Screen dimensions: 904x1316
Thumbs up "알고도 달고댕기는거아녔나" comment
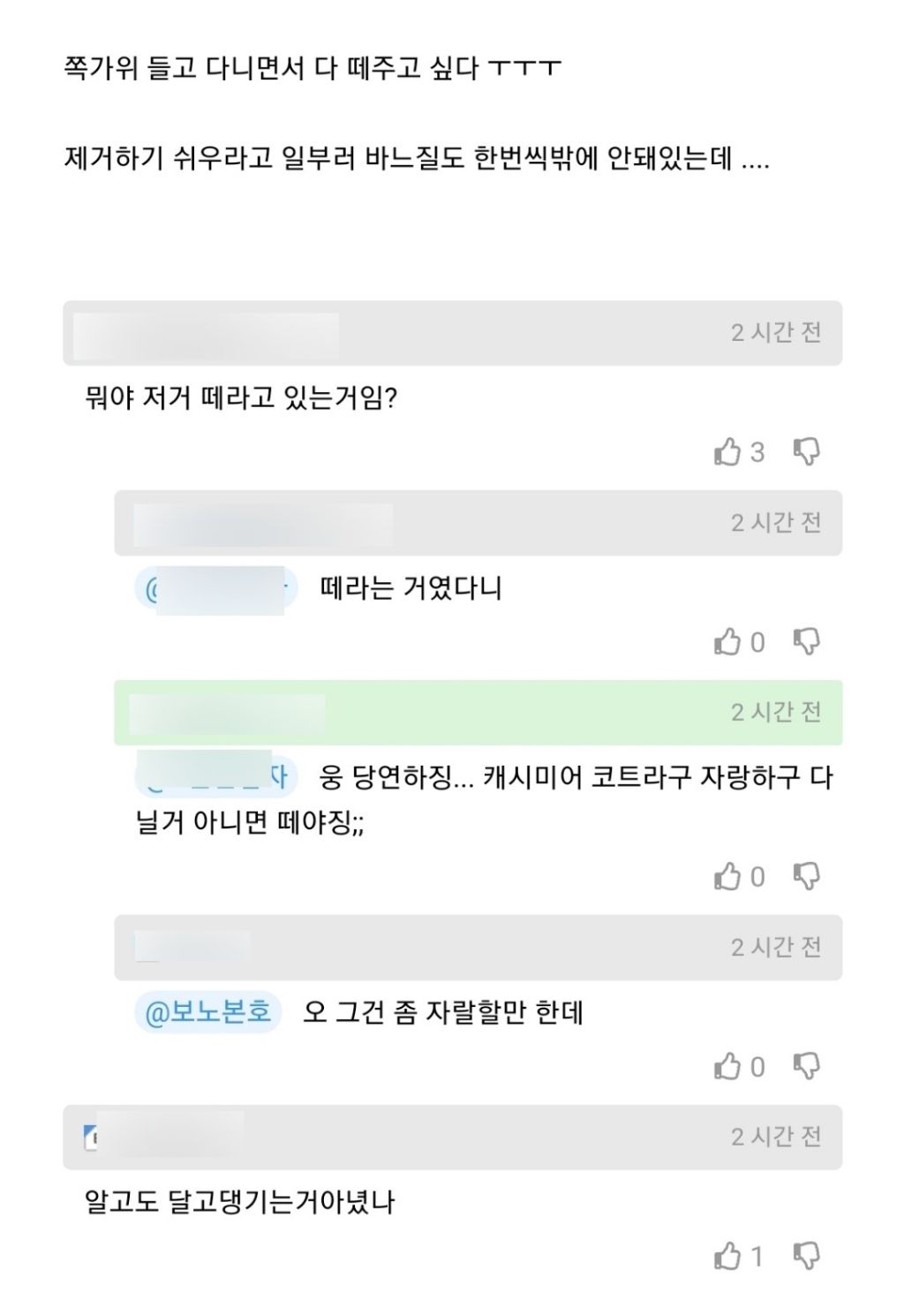pos(728,1255)
